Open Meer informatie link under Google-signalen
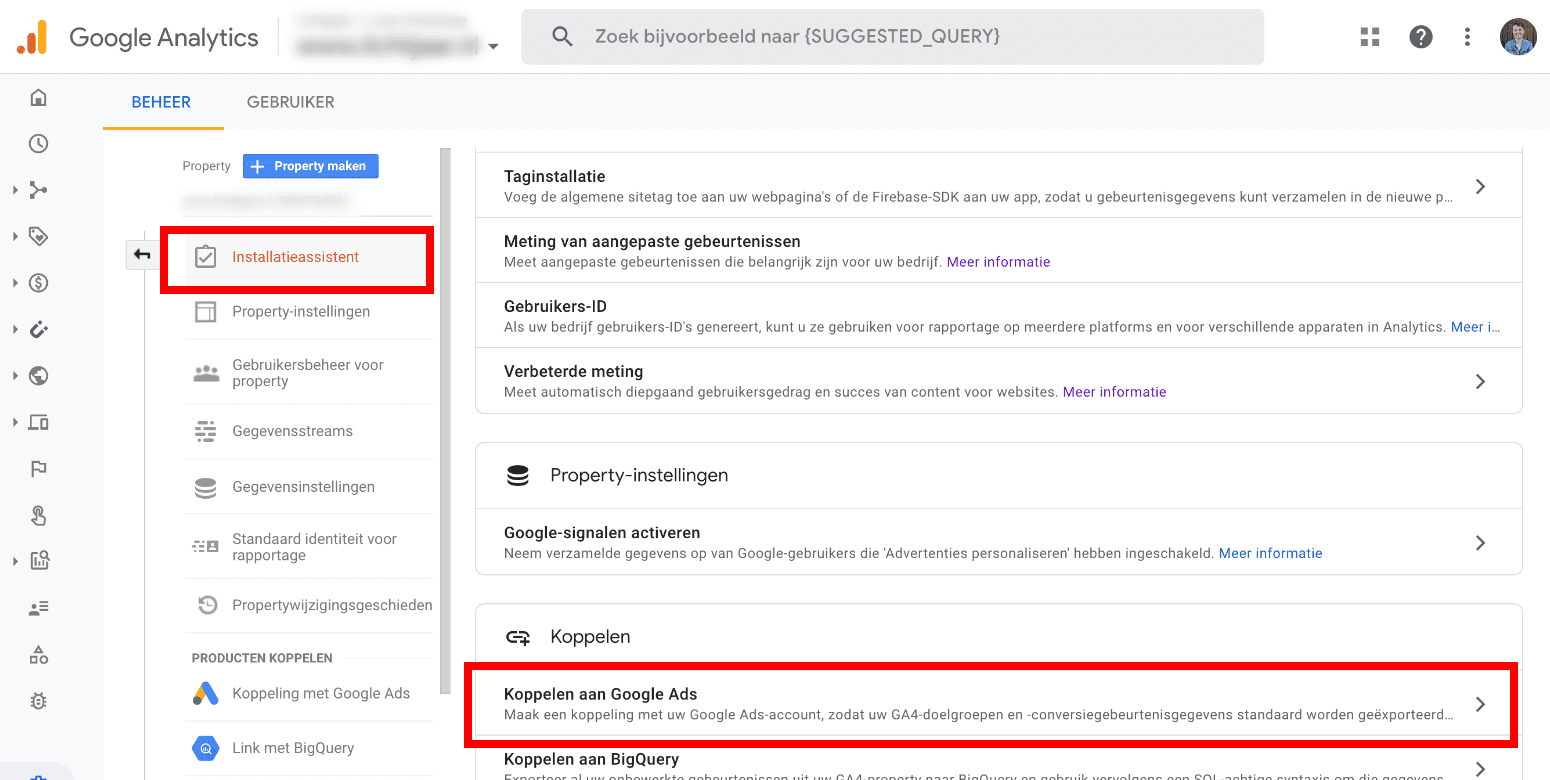Image resolution: width=1550 pixels, height=780 pixels. point(1270,553)
